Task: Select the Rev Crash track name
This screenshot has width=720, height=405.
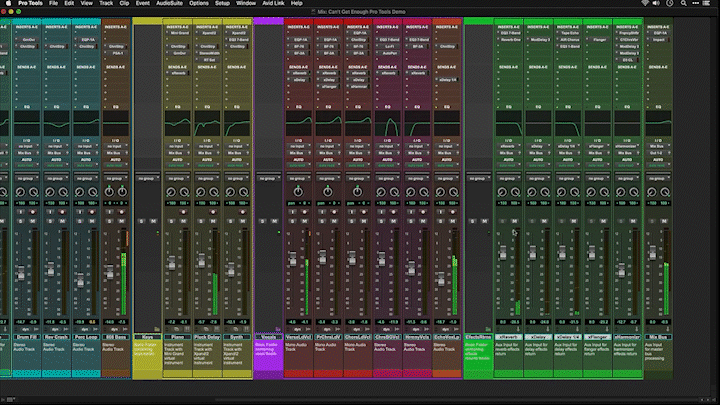Action: [57, 337]
